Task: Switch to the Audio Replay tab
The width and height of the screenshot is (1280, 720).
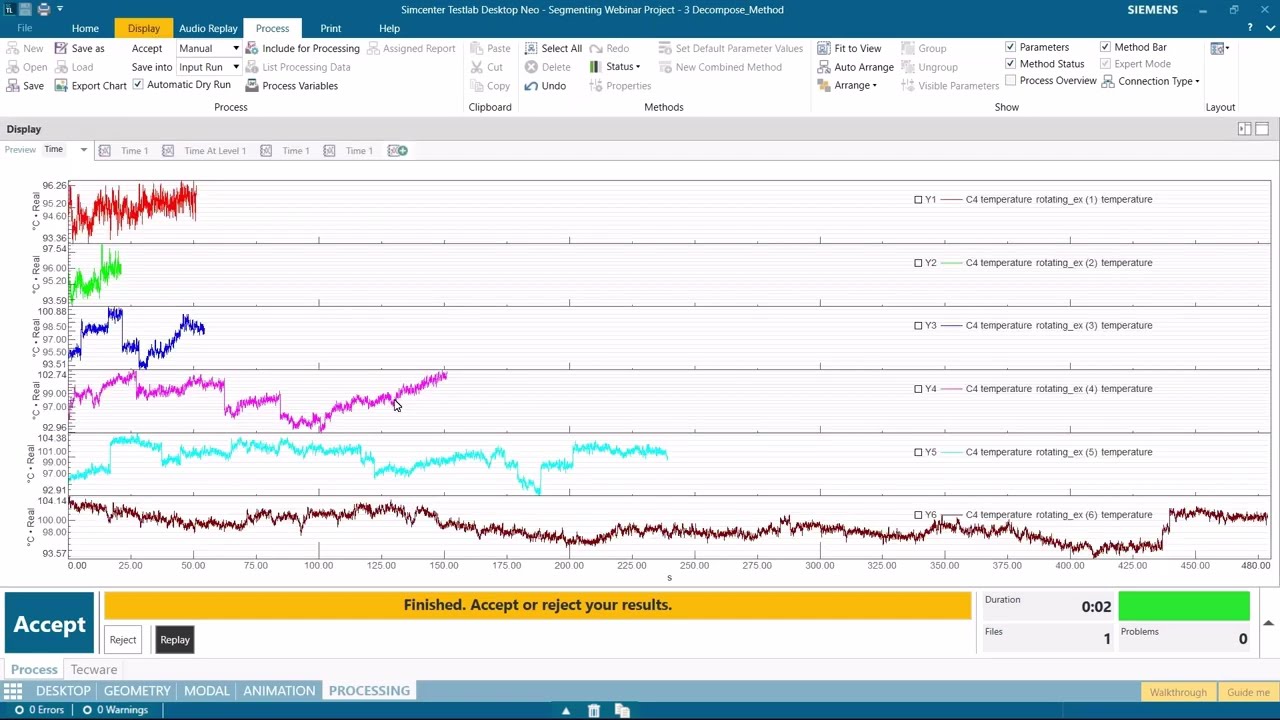Action: [208, 28]
